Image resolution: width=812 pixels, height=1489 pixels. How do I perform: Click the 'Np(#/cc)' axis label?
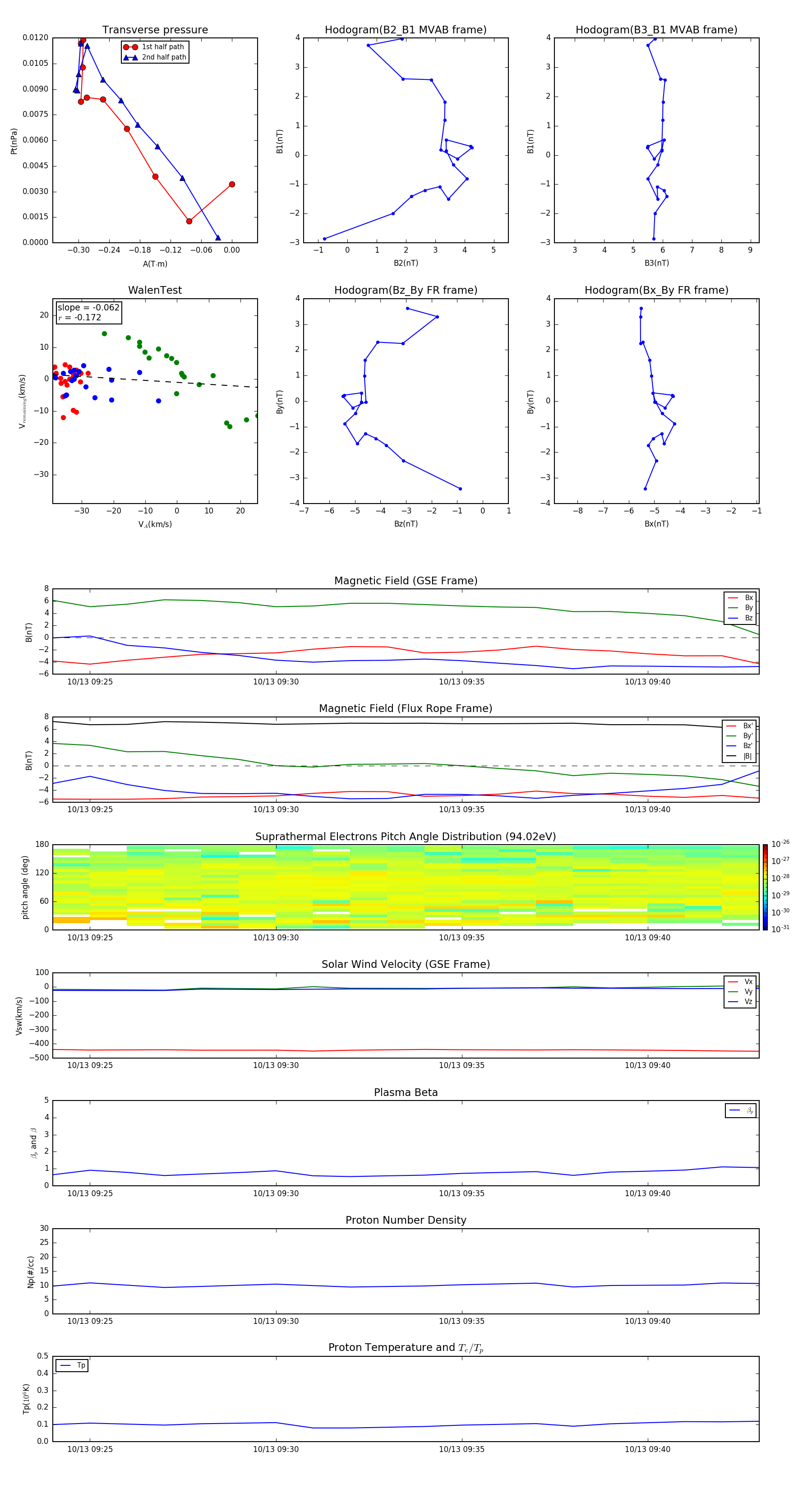31,1272
